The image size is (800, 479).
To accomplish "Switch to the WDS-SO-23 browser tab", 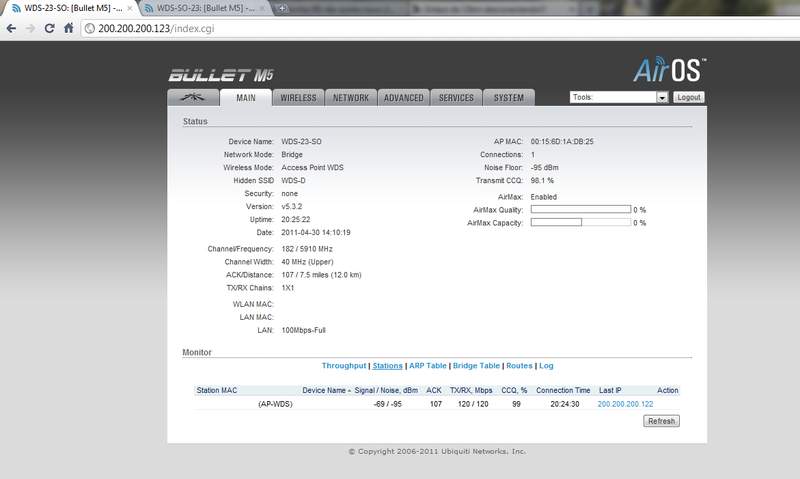I will [204, 8].
